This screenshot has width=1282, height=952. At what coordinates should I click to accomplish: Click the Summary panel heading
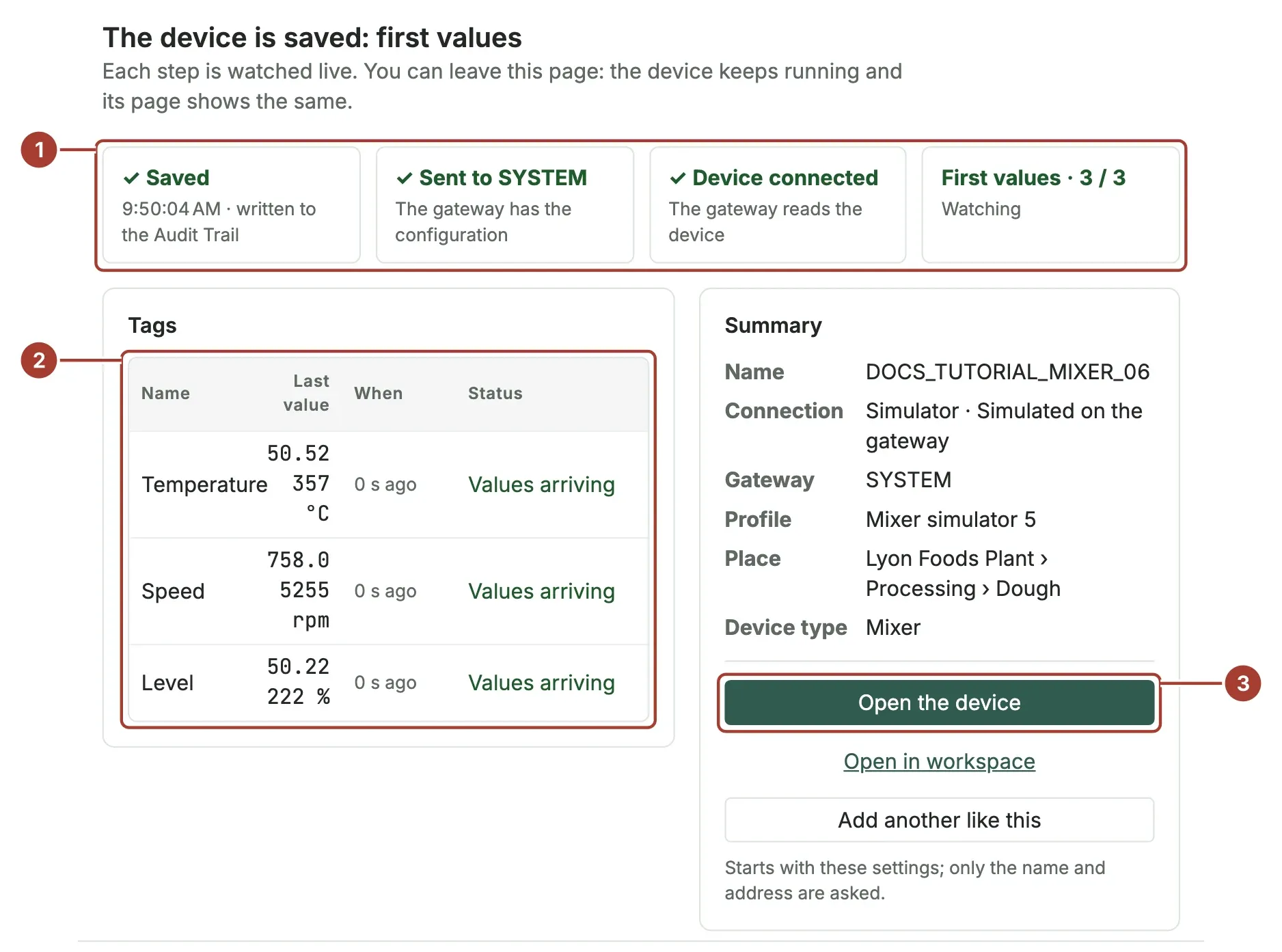click(x=773, y=325)
